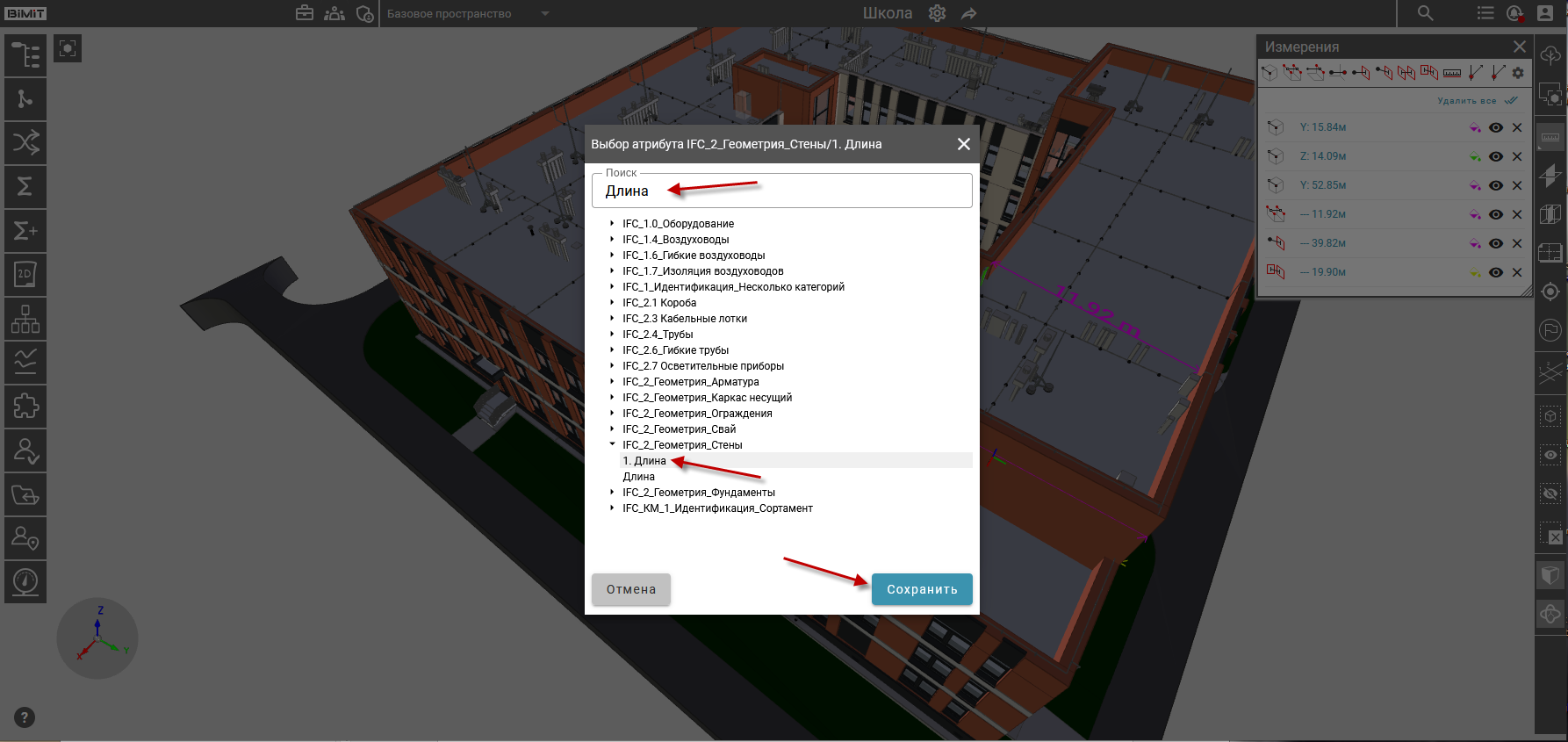The height and width of the screenshot is (742, 1568).
Task: Toggle visibility of Z: 14.09м measurement
Action: click(1496, 156)
